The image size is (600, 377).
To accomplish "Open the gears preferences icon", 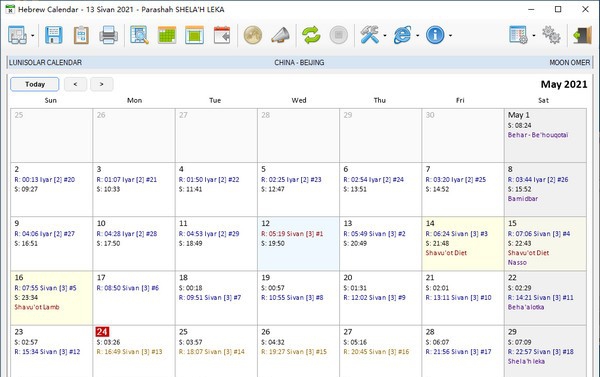I will pyautogui.click(x=551, y=35).
